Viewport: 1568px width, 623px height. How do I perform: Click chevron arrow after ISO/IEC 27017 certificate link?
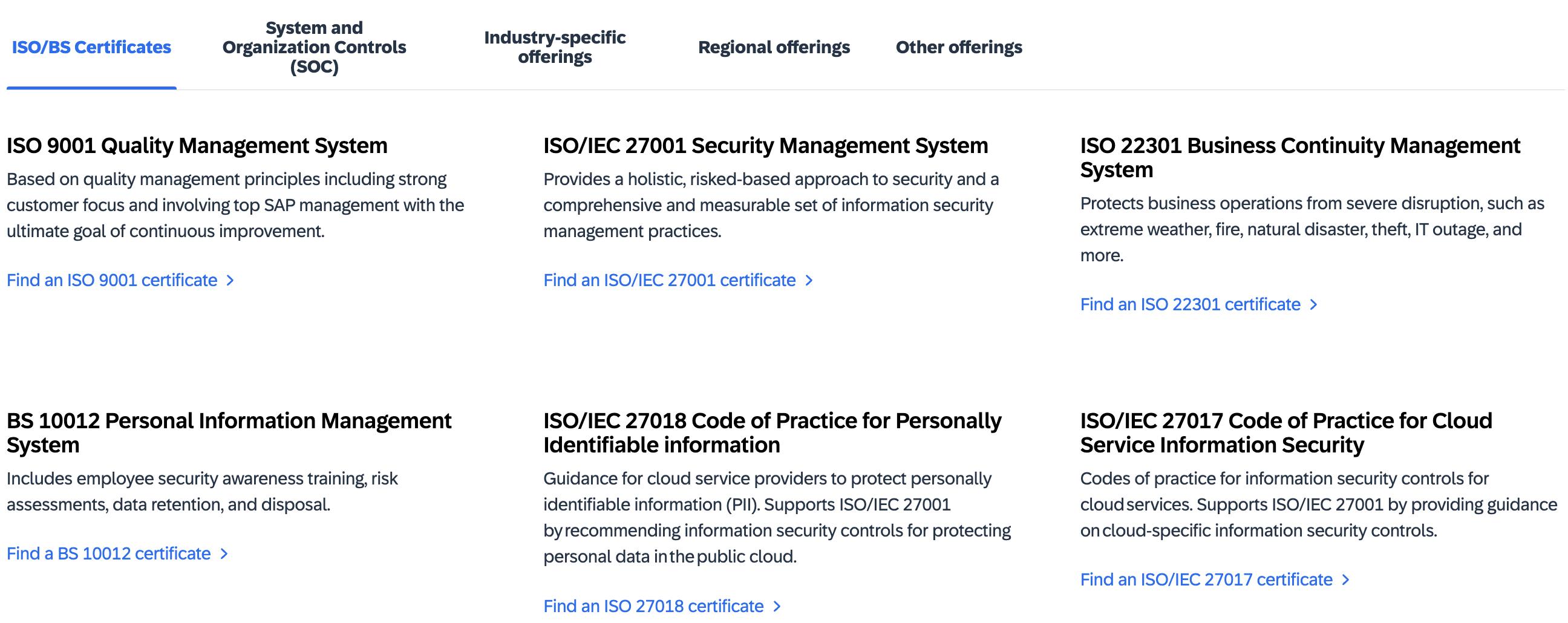1346,580
